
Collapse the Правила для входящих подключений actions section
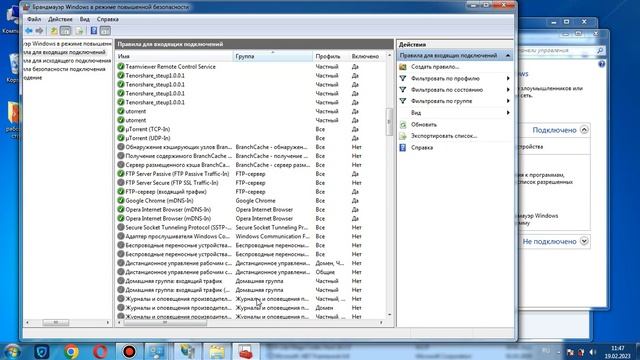(x=508, y=56)
